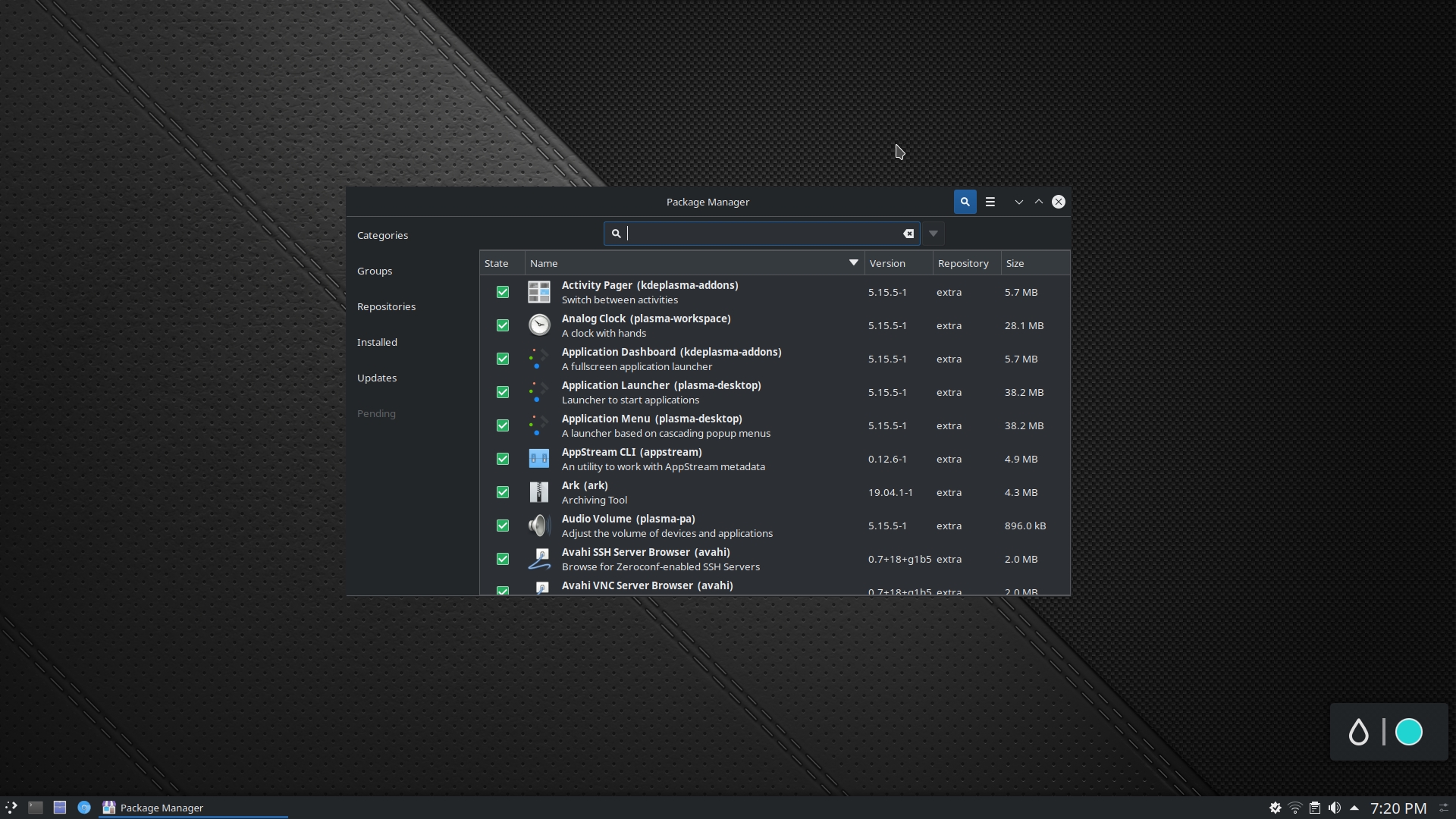
Task: Expand hidden system tray icons arrow
Action: click(1354, 808)
